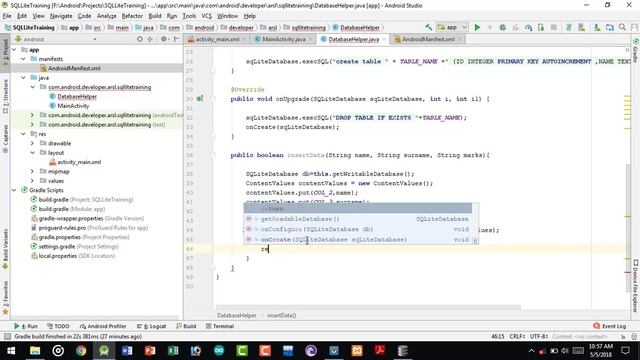Open the Navigate menu
Screen dimensions: 640x360
coord(61,16)
